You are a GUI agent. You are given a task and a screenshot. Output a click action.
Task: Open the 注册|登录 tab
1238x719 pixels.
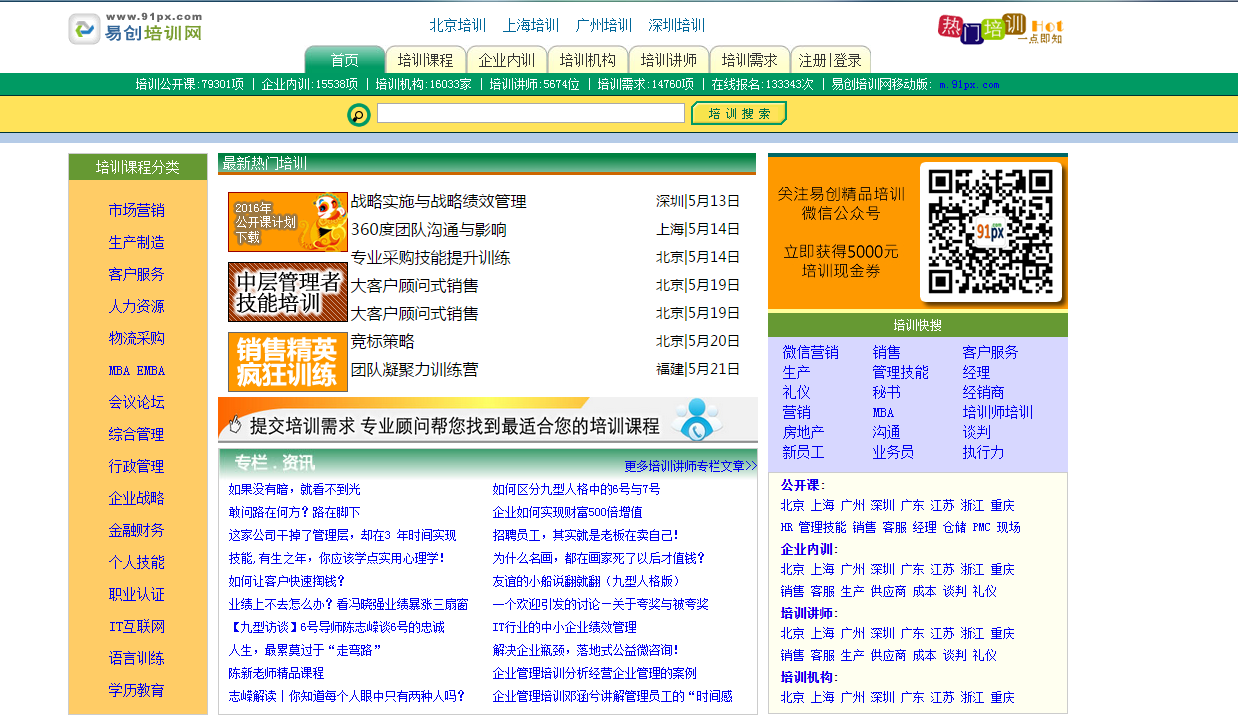(x=831, y=60)
